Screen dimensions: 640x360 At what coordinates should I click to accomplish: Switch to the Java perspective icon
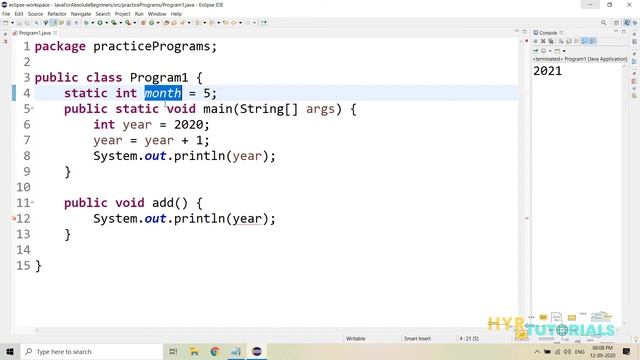point(627,23)
